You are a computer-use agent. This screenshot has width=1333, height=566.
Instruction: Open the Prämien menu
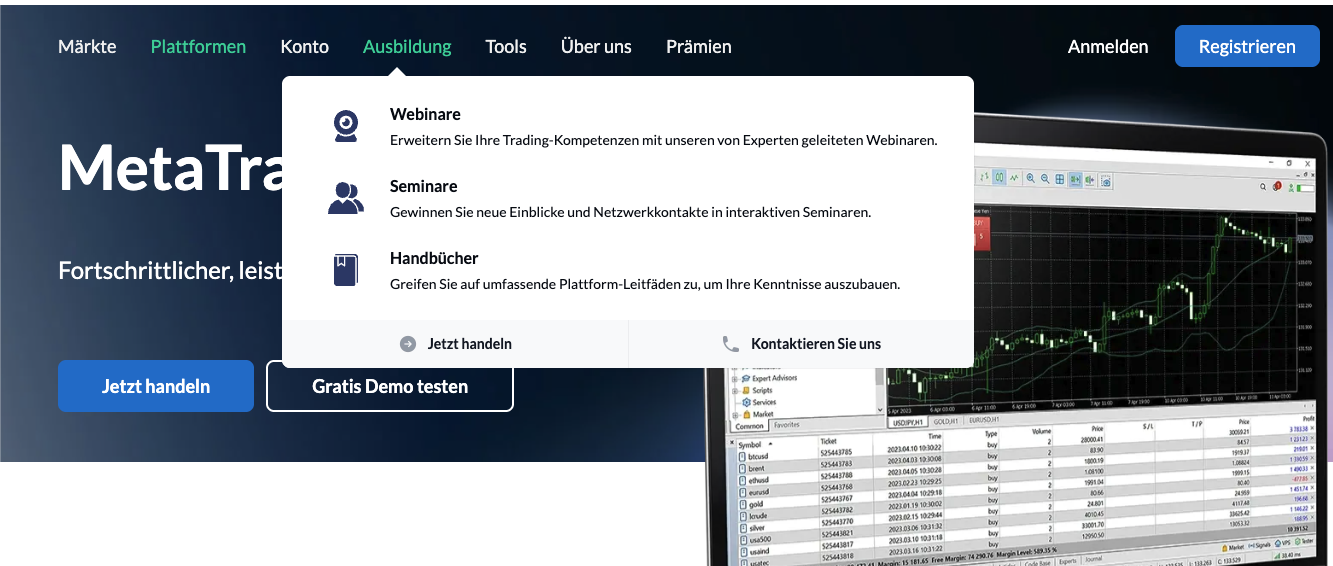coord(699,46)
